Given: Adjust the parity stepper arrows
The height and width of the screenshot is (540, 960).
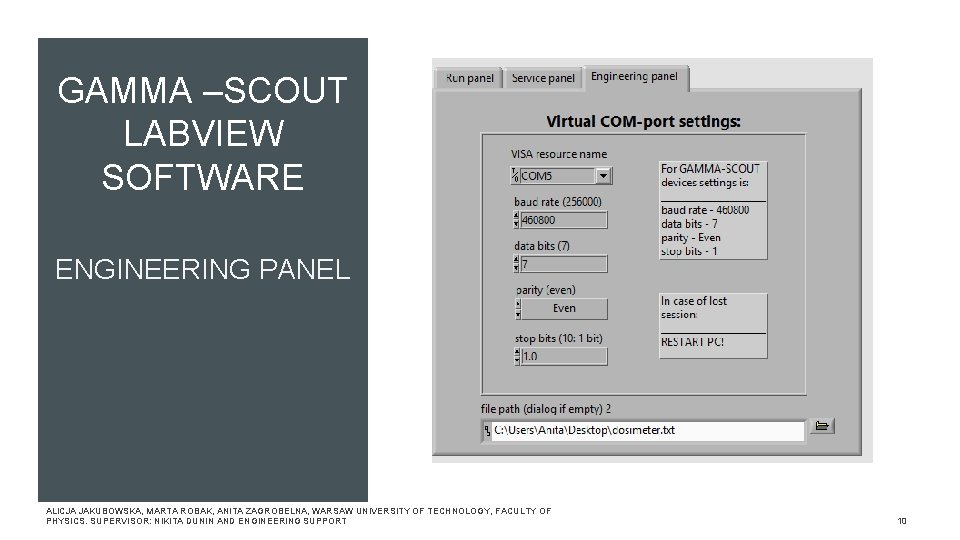Looking at the screenshot, I should 518,309.
